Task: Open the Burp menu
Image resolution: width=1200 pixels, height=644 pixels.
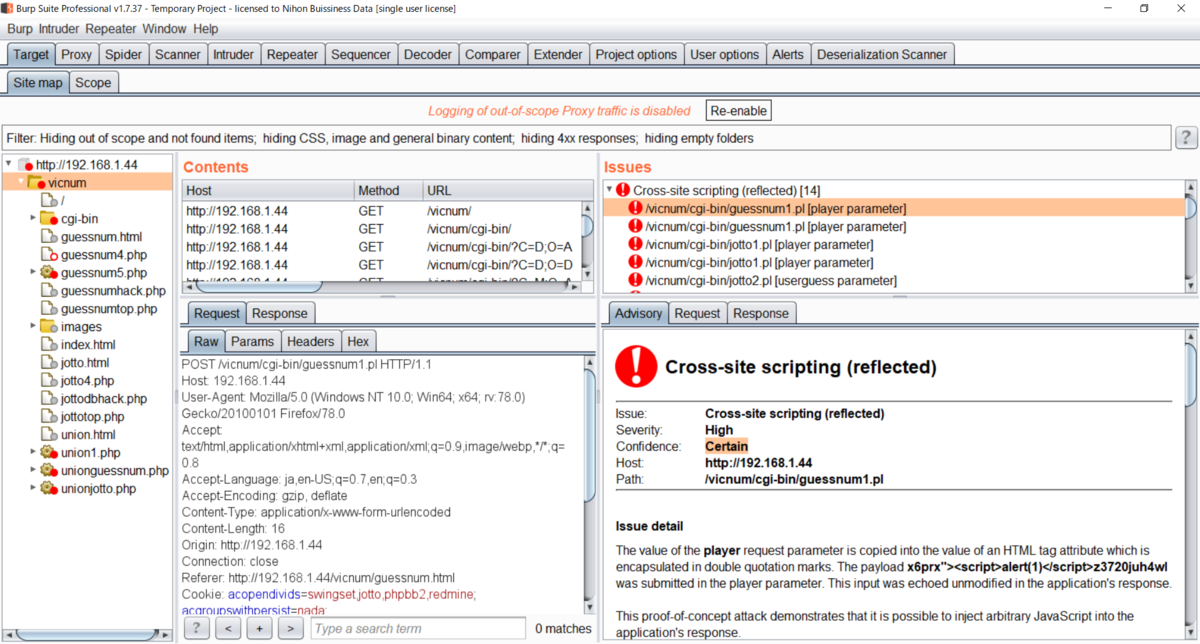Action: coord(19,29)
